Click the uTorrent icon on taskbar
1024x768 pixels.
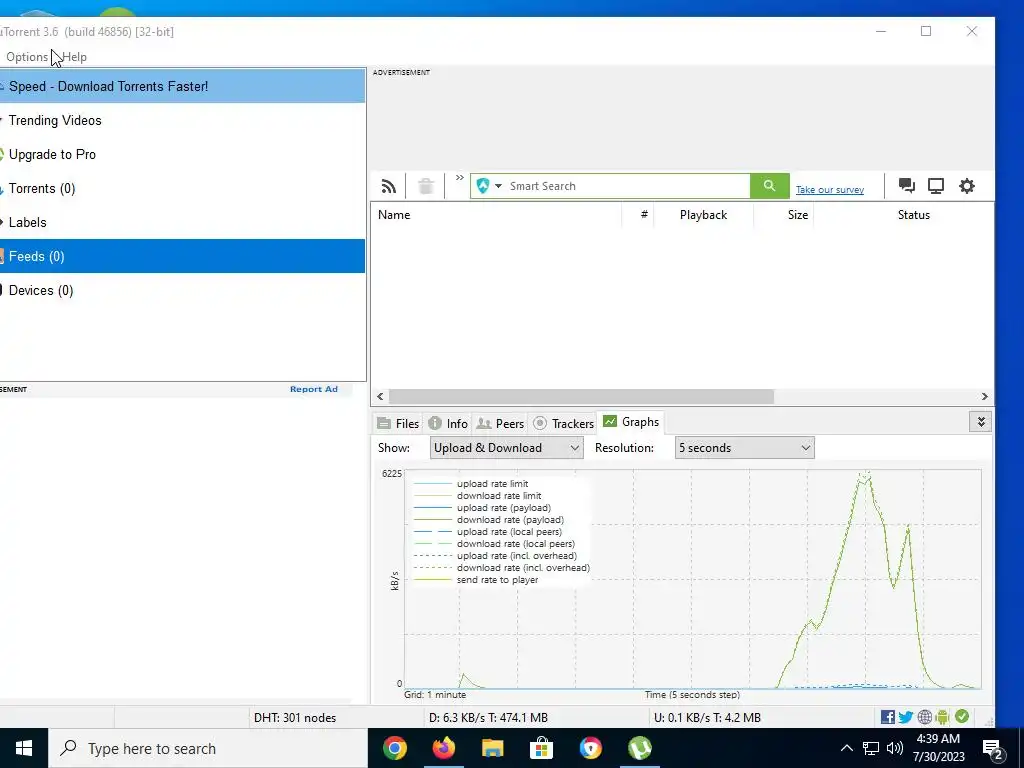point(639,748)
